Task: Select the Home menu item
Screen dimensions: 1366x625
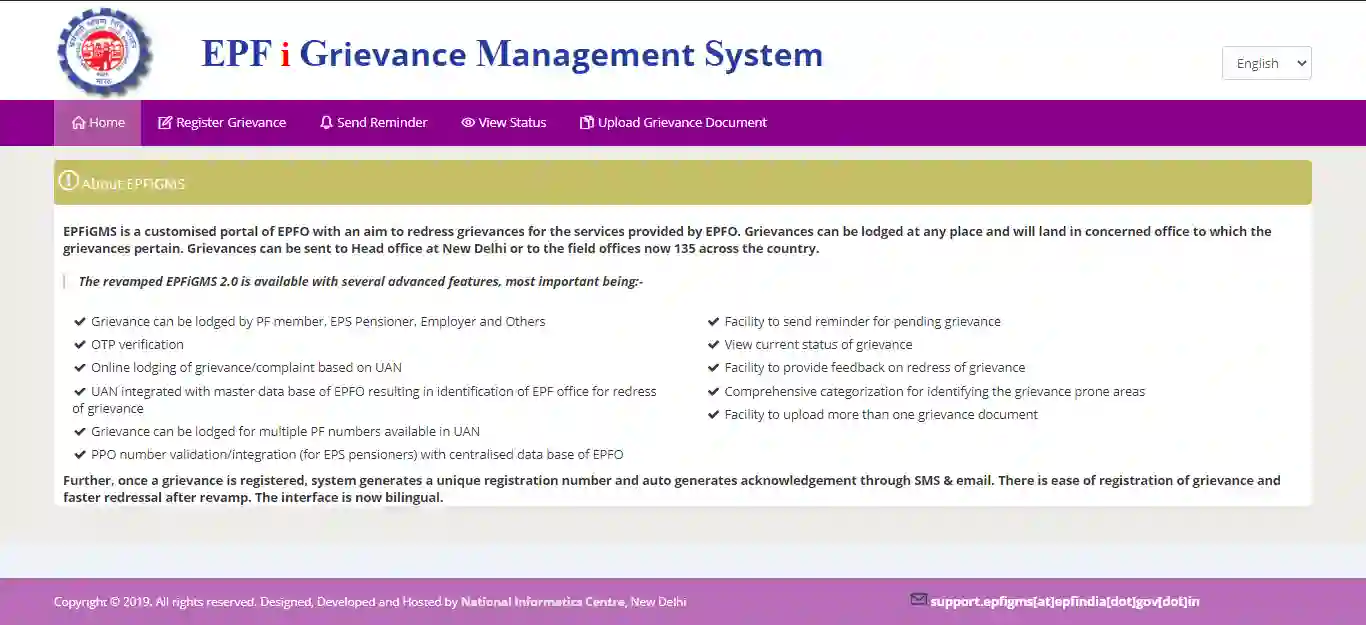Action: [97, 122]
